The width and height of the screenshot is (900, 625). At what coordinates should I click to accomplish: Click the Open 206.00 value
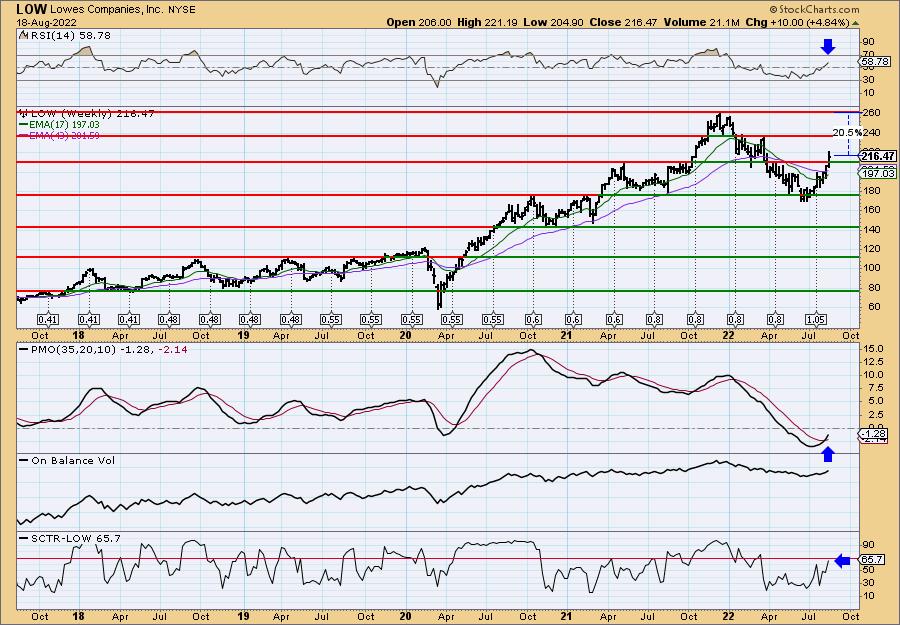click(x=419, y=22)
